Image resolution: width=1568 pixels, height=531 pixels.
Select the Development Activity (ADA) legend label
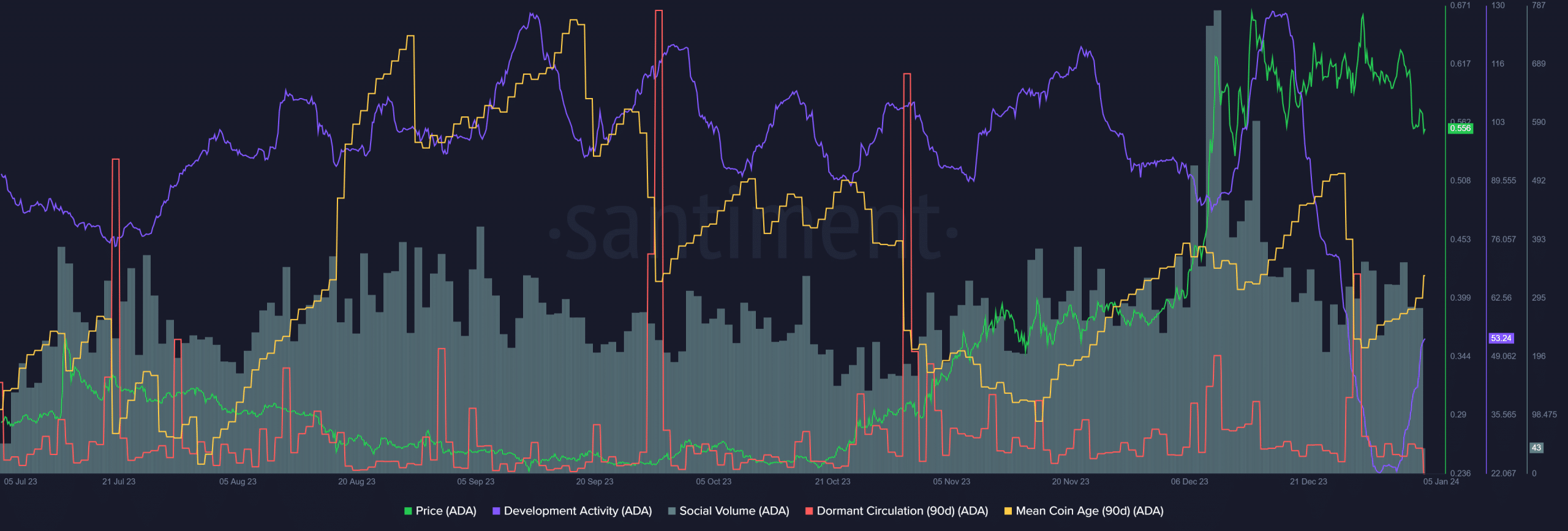pyautogui.click(x=578, y=511)
